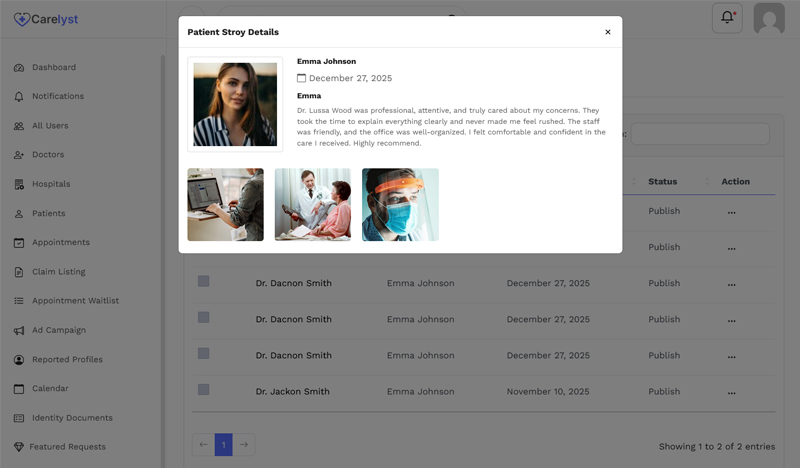Open Emma Johnson's portrait photo
The width and height of the screenshot is (800, 468).
[235, 104]
